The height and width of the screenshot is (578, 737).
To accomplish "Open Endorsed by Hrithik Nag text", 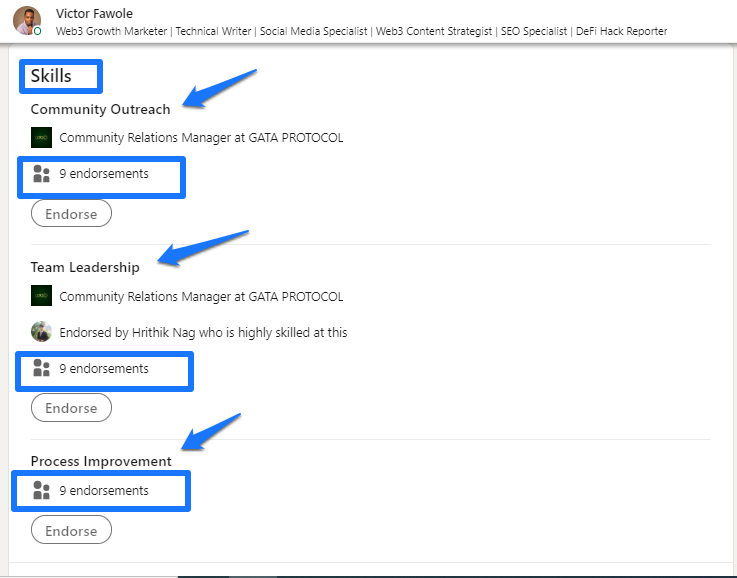I will [x=203, y=332].
